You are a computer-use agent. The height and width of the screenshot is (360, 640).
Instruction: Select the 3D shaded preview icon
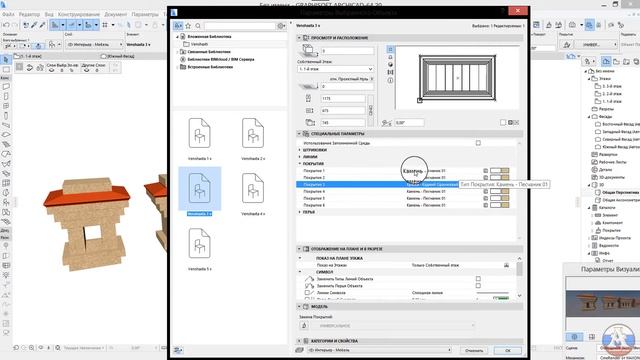pos(390,64)
